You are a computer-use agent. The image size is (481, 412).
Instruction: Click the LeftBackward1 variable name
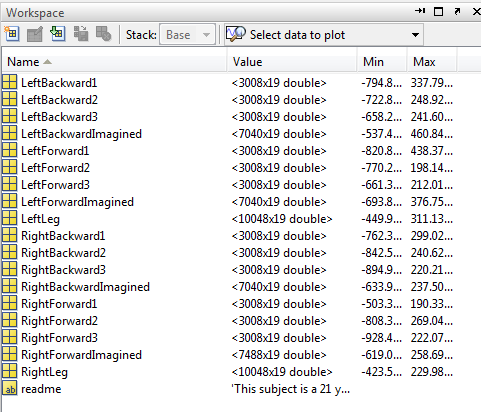coord(59,83)
